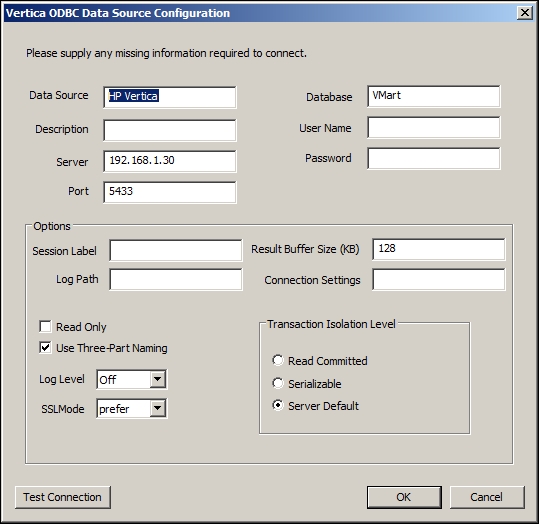Select Read Committed isolation level
Viewport: 539px width, 524px height.
278,360
